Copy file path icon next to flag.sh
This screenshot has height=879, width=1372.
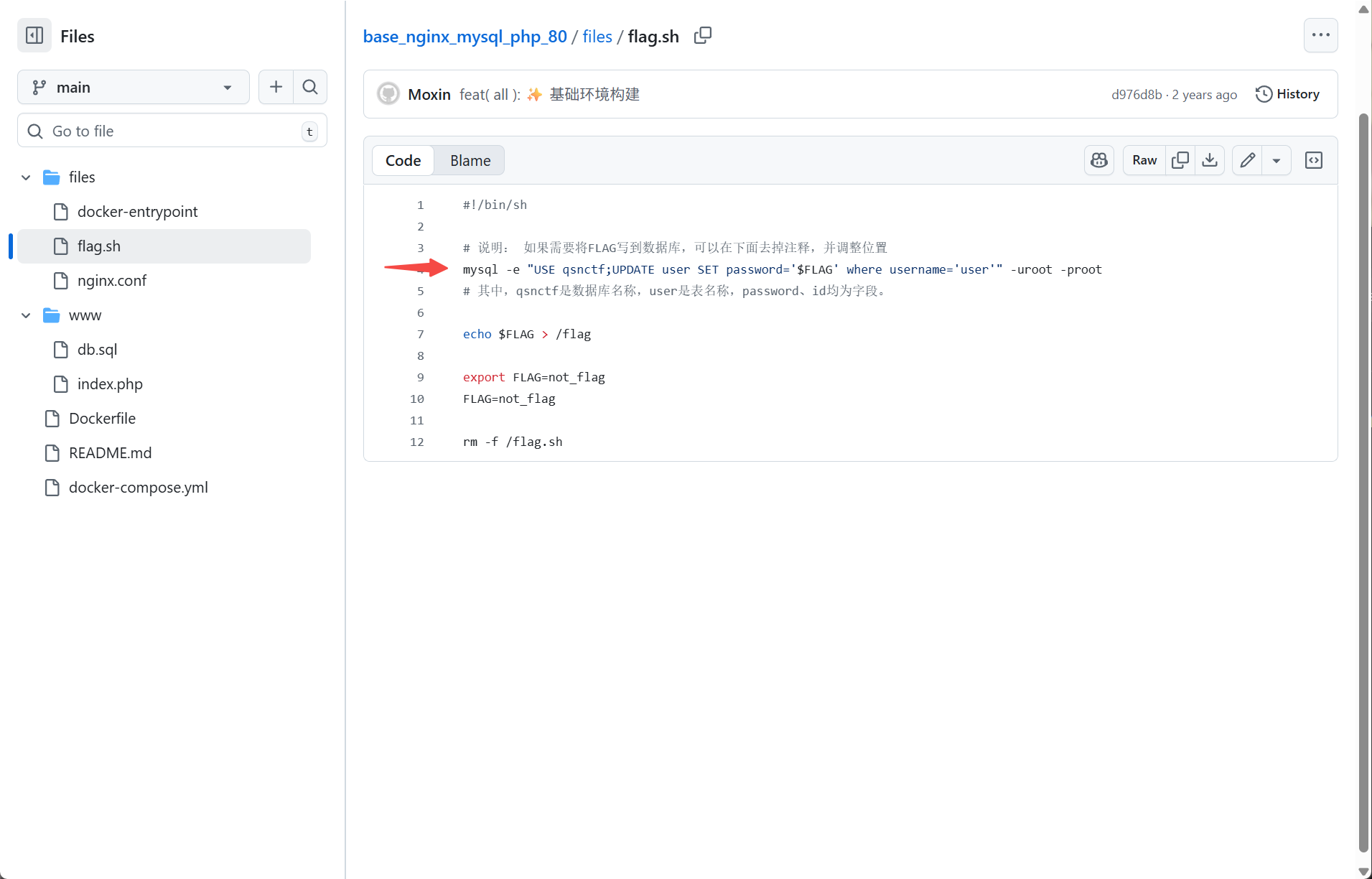(x=703, y=35)
